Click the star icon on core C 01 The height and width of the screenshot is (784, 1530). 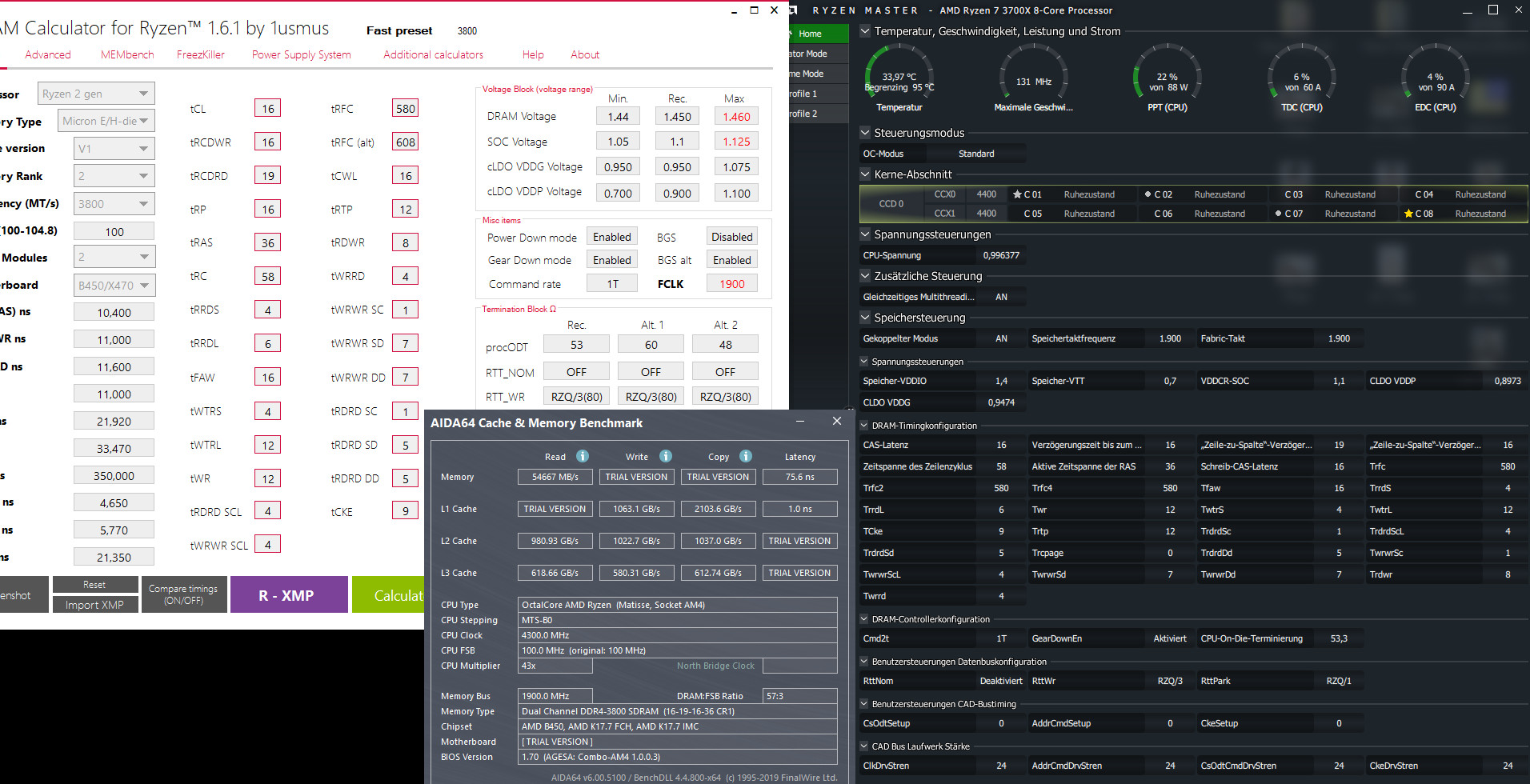click(1017, 194)
